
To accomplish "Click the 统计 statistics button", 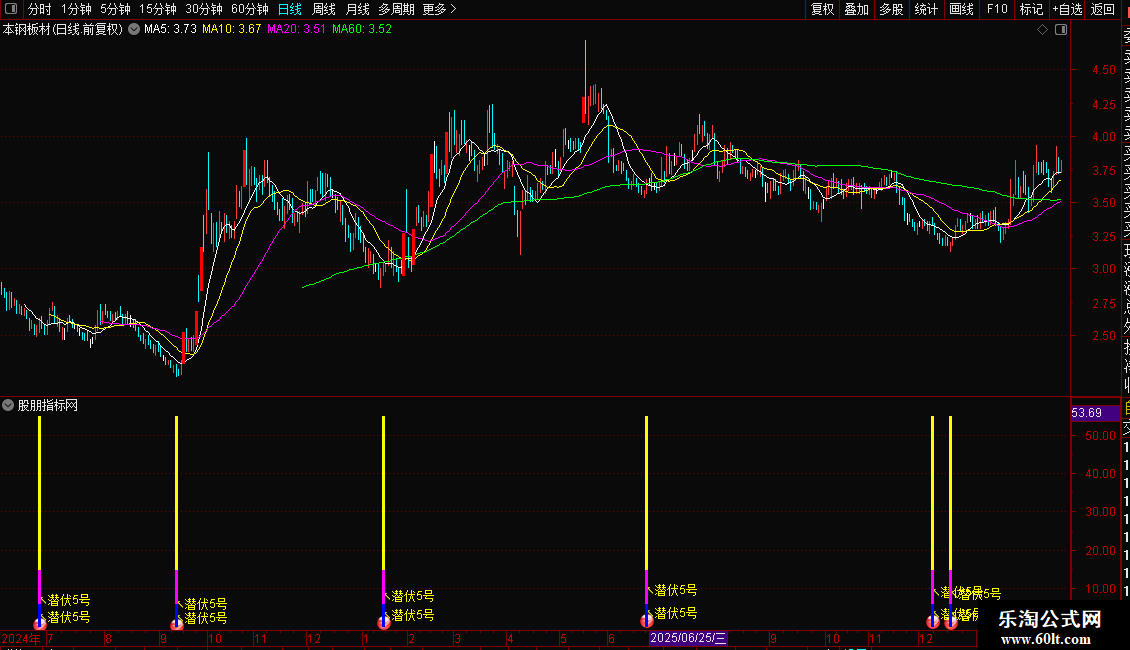I will [x=926, y=9].
